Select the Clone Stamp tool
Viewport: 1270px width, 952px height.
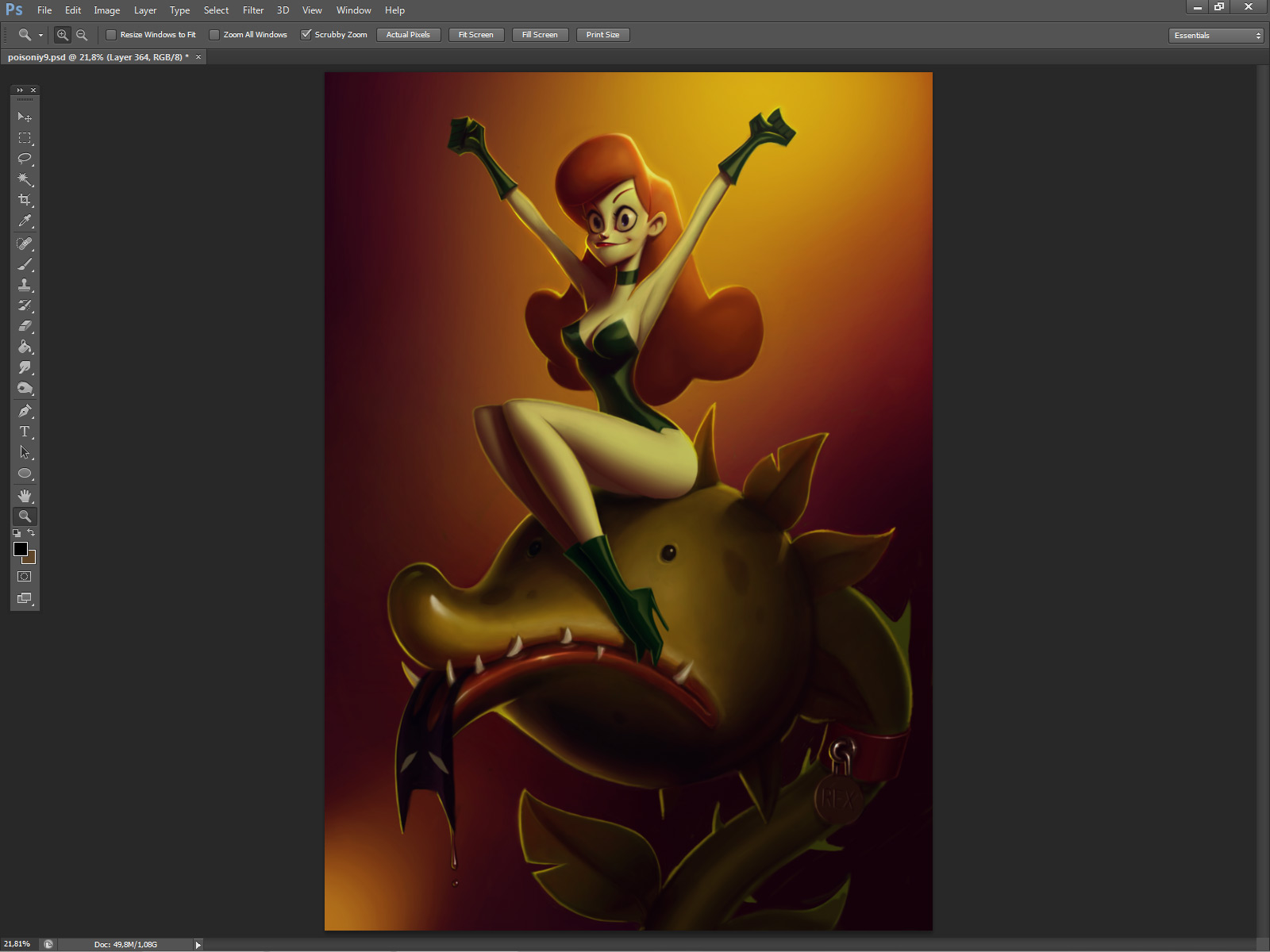coord(25,285)
